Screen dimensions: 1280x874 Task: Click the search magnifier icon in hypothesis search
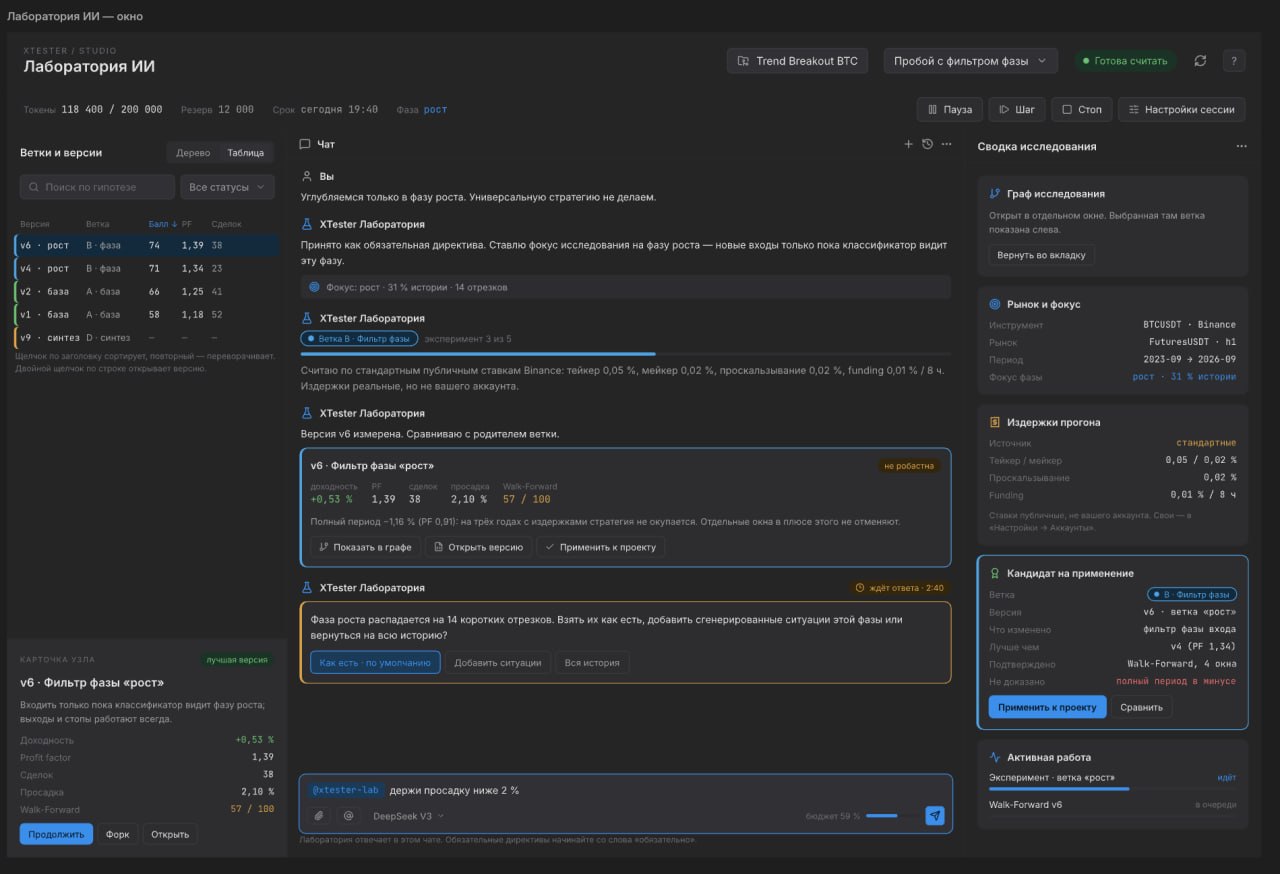34,187
